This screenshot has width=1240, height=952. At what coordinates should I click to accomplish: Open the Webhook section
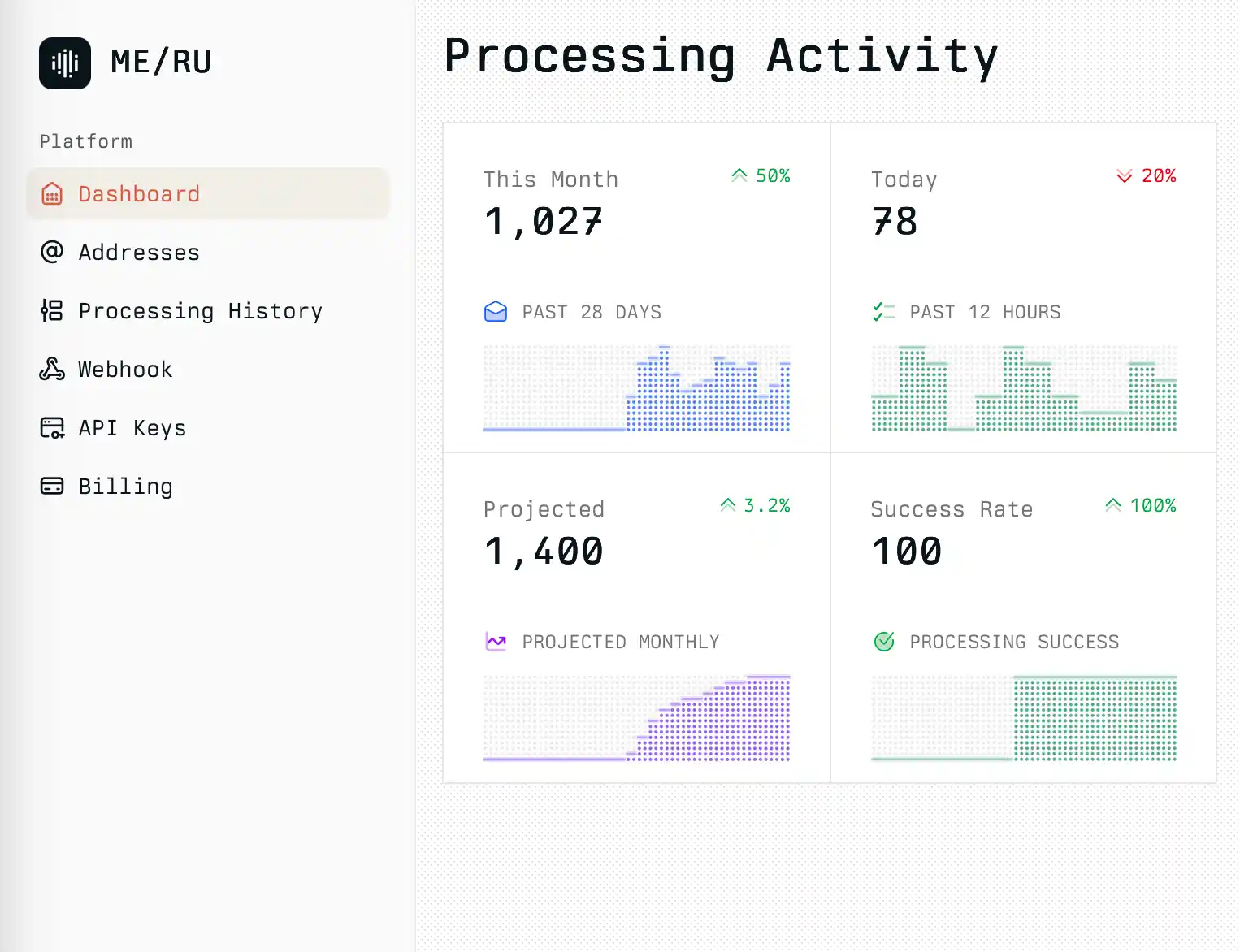[125, 370]
